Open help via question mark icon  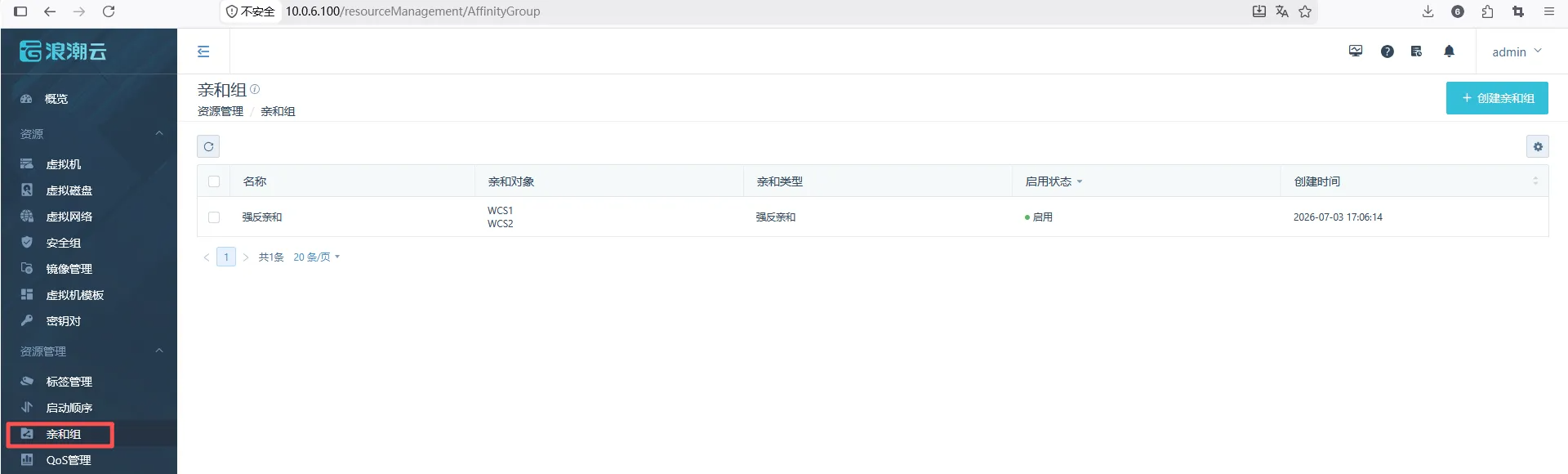[x=1387, y=51]
